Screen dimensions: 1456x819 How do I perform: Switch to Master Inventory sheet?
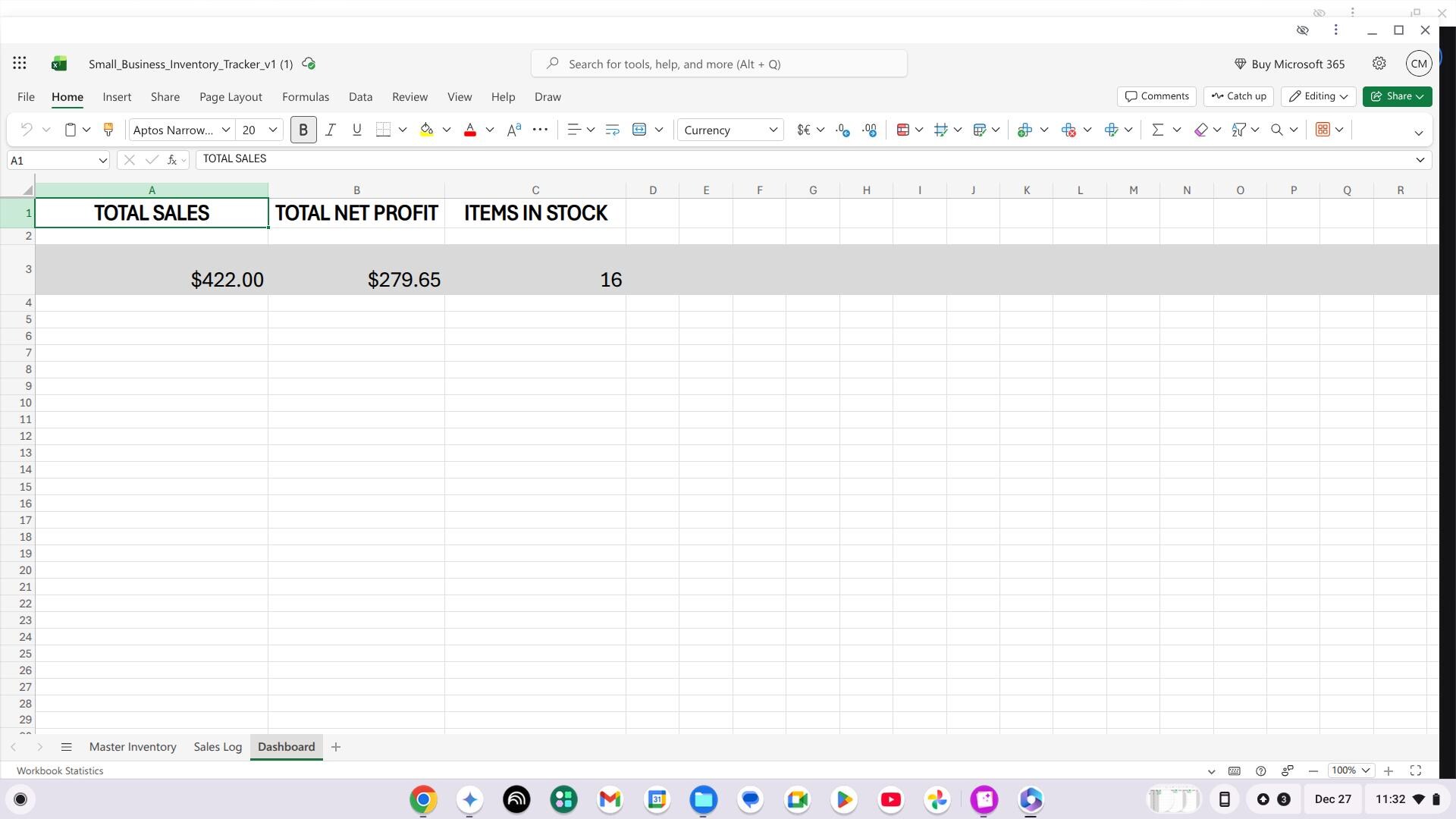tap(133, 747)
